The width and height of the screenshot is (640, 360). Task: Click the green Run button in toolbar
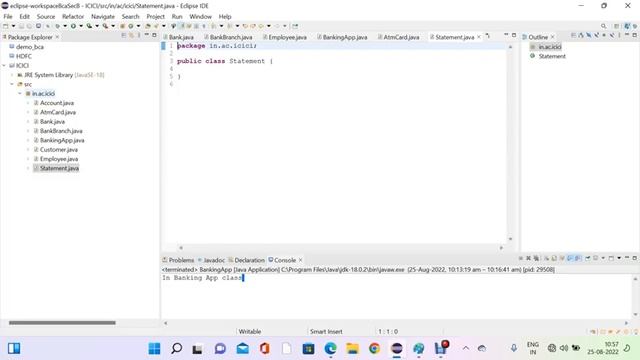click(x=73, y=26)
